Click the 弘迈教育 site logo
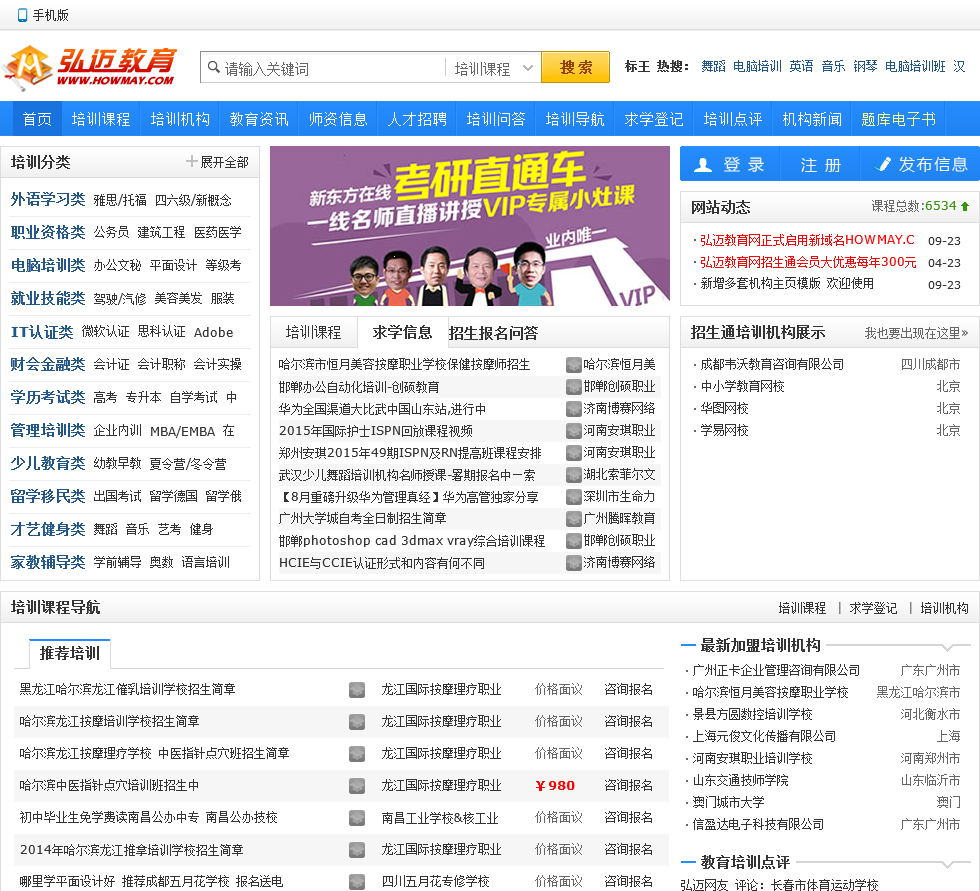Screen dimensions: 980x891 (x=91, y=67)
